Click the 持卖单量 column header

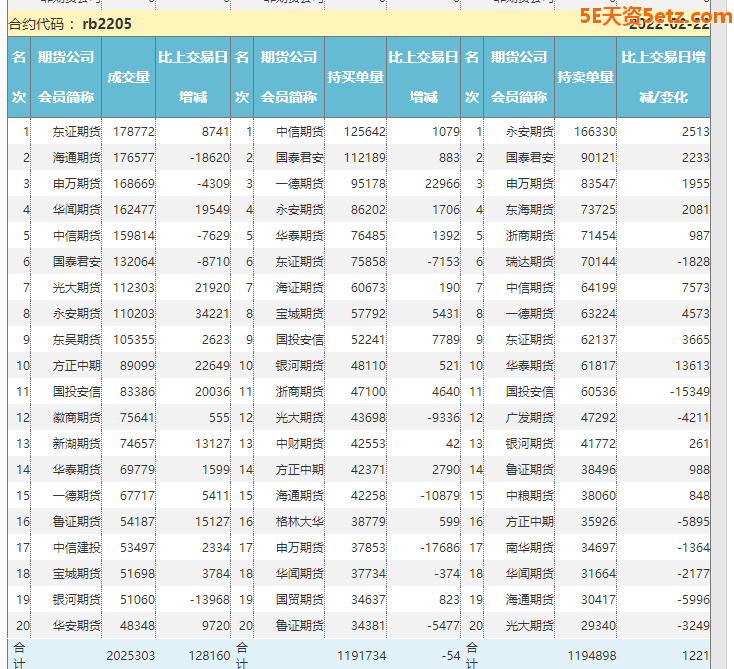coord(585,77)
